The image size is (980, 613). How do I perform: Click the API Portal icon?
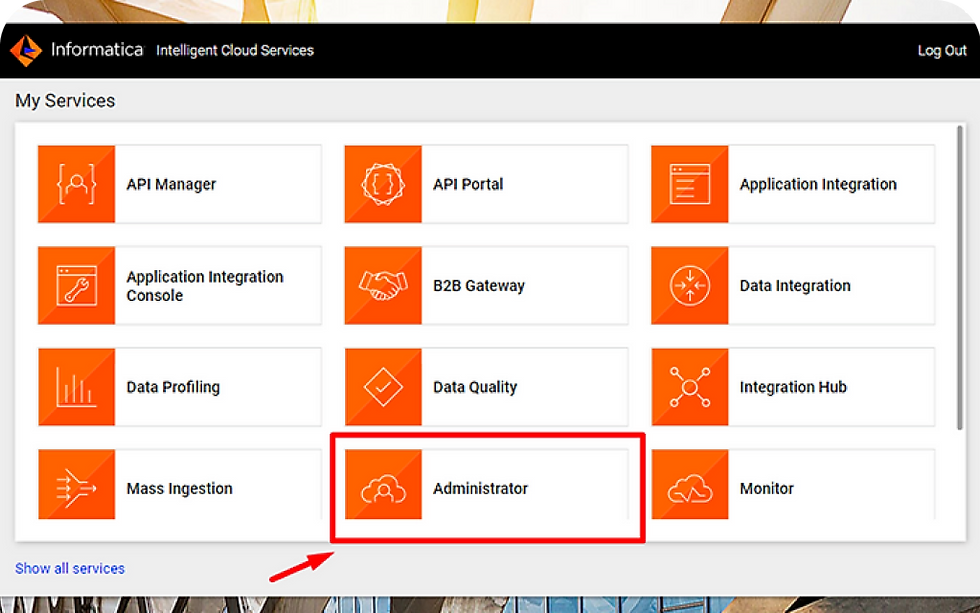[x=383, y=184]
